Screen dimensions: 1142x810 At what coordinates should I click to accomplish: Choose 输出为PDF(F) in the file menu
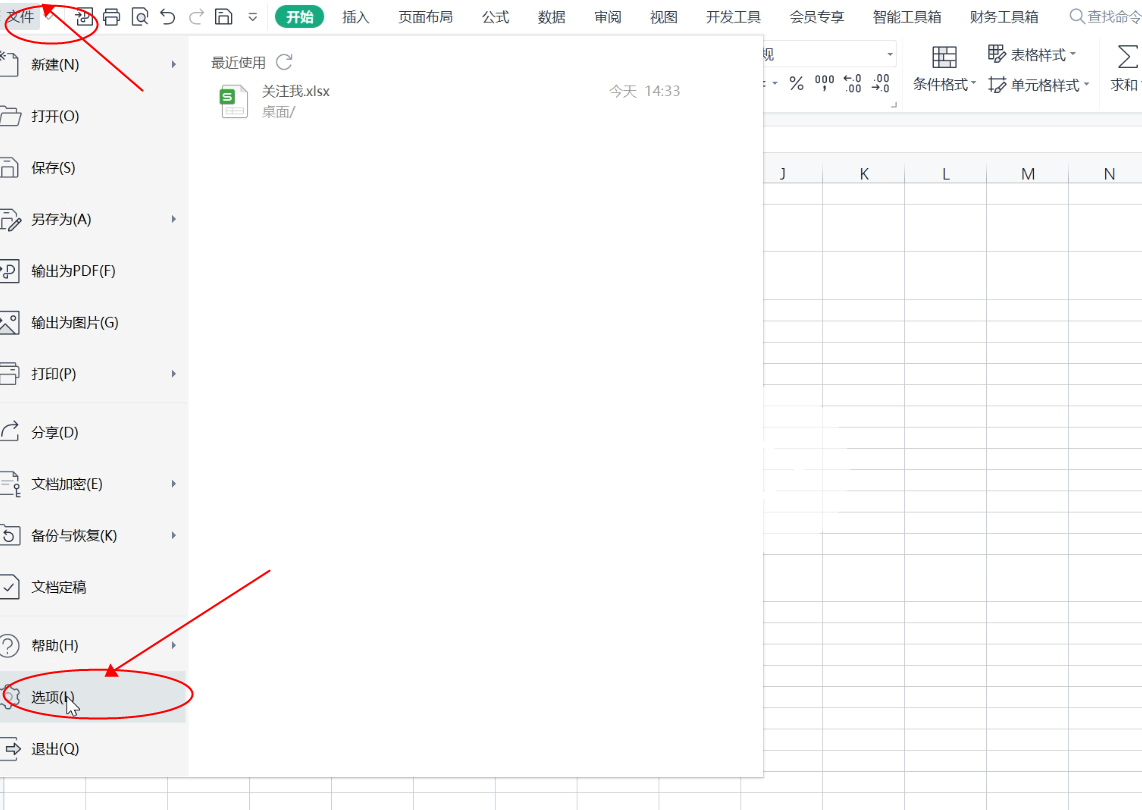tap(92, 271)
